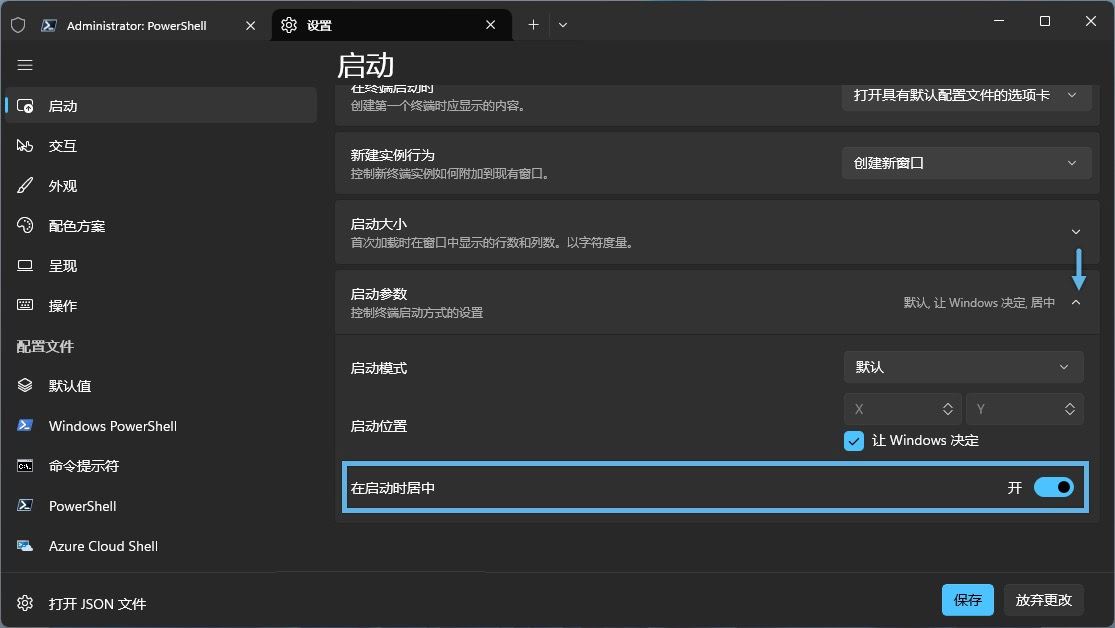Open the Azure Cloud Shell profile
The image size is (1115, 628).
pyautogui.click(x=103, y=545)
